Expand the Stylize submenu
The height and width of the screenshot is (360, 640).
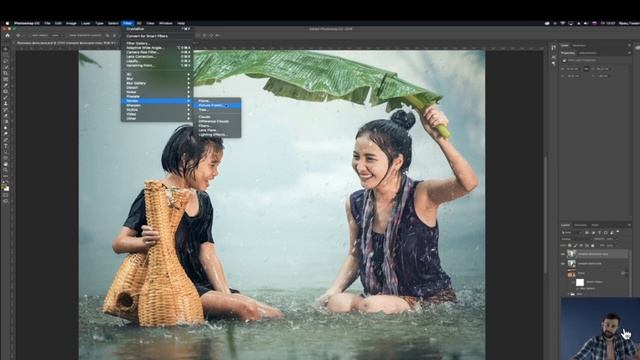157,110
